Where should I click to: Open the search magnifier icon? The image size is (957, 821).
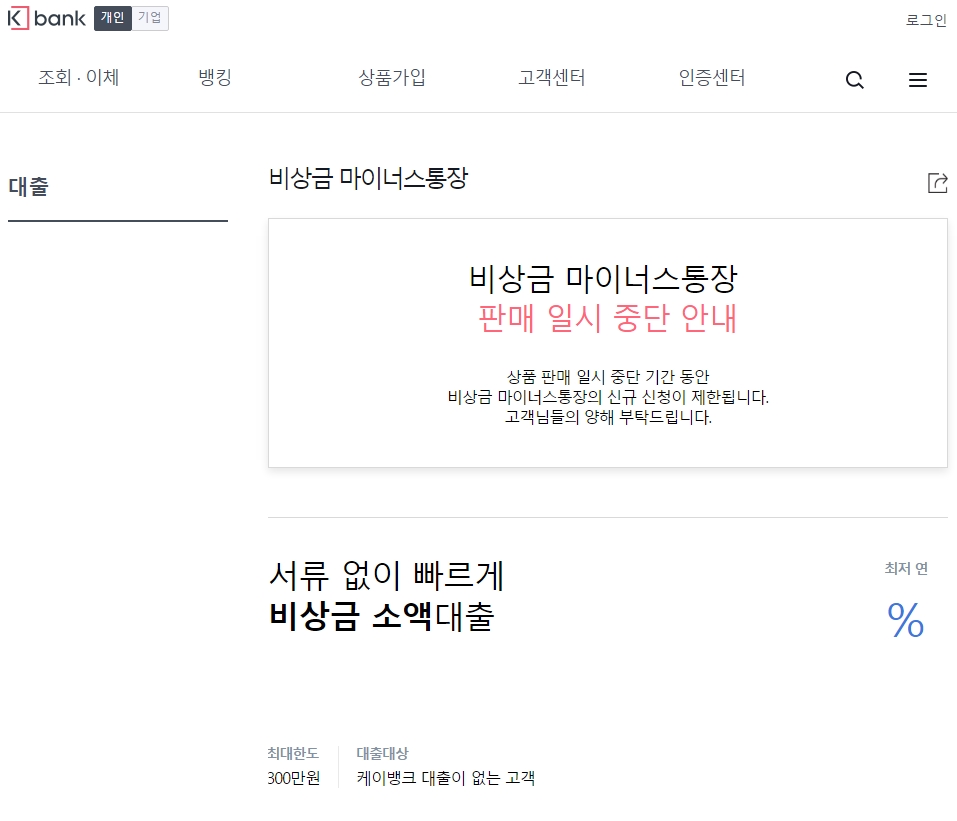(x=854, y=80)
